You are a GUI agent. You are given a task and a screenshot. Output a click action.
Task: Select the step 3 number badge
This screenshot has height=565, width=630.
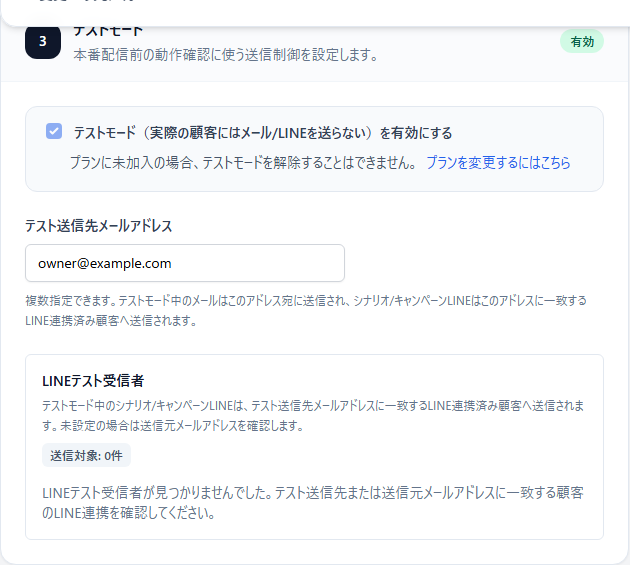click(43, 41)
